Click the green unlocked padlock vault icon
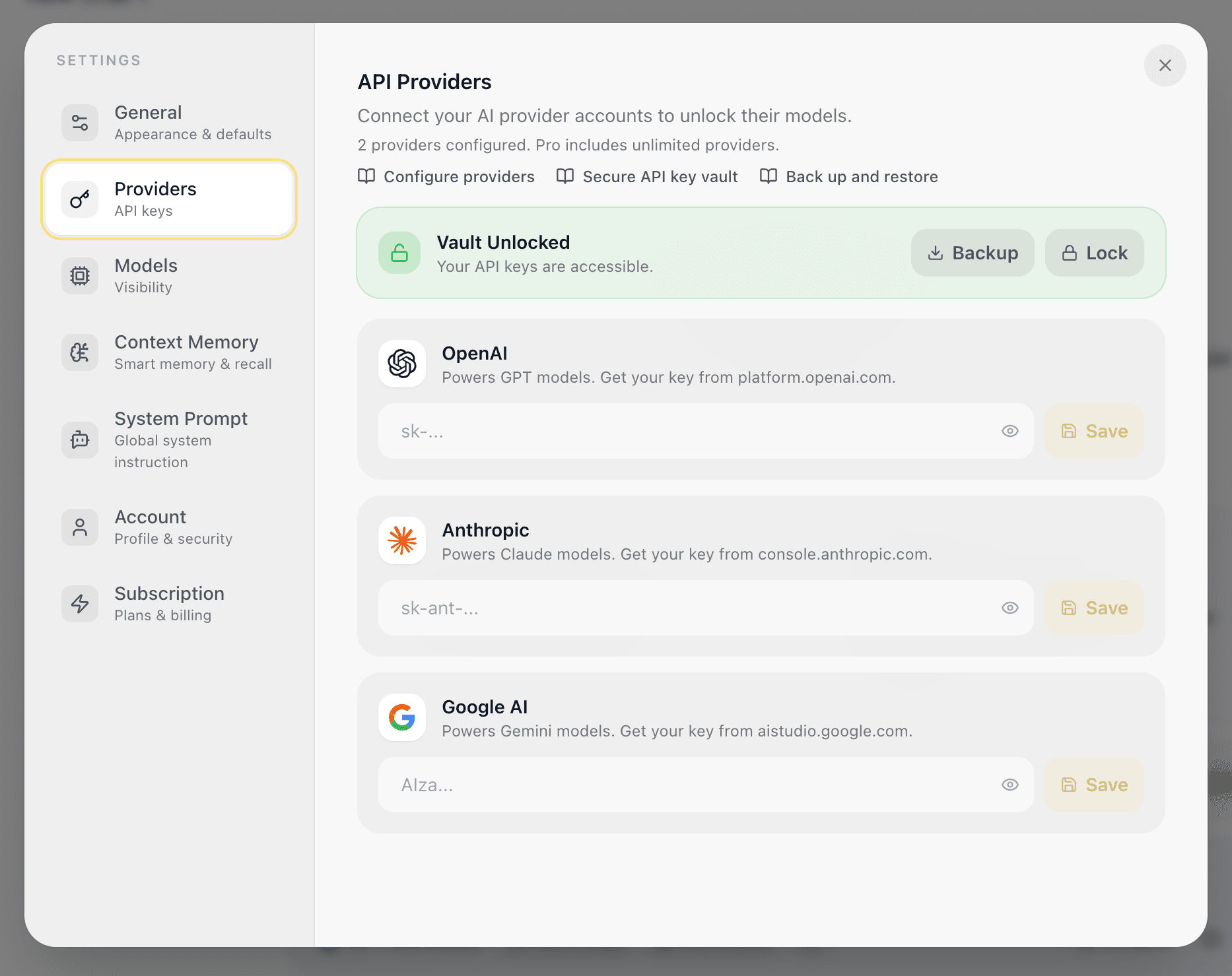 399,253
